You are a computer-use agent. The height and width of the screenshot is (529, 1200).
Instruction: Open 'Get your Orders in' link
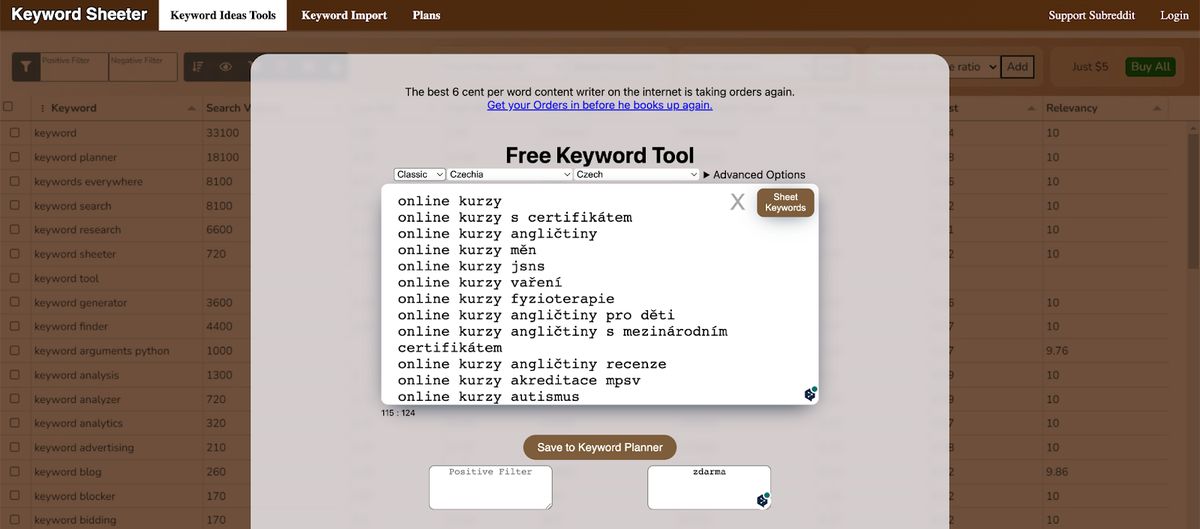coord(600,105)
